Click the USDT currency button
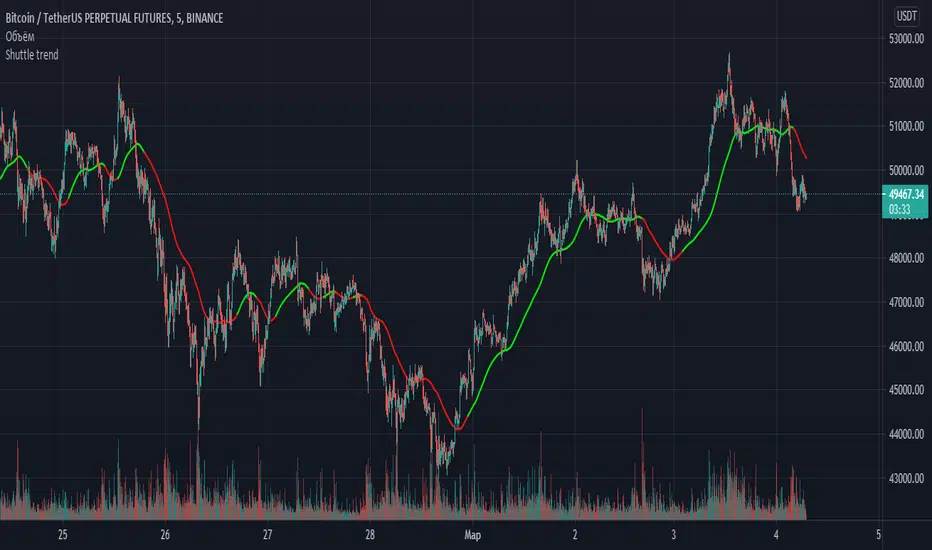 tap(906, 16)
